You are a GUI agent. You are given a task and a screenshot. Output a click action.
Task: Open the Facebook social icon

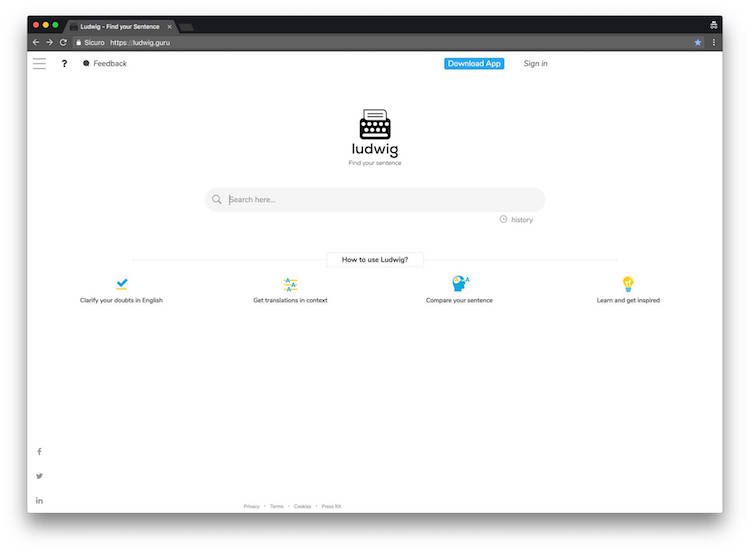39,452
